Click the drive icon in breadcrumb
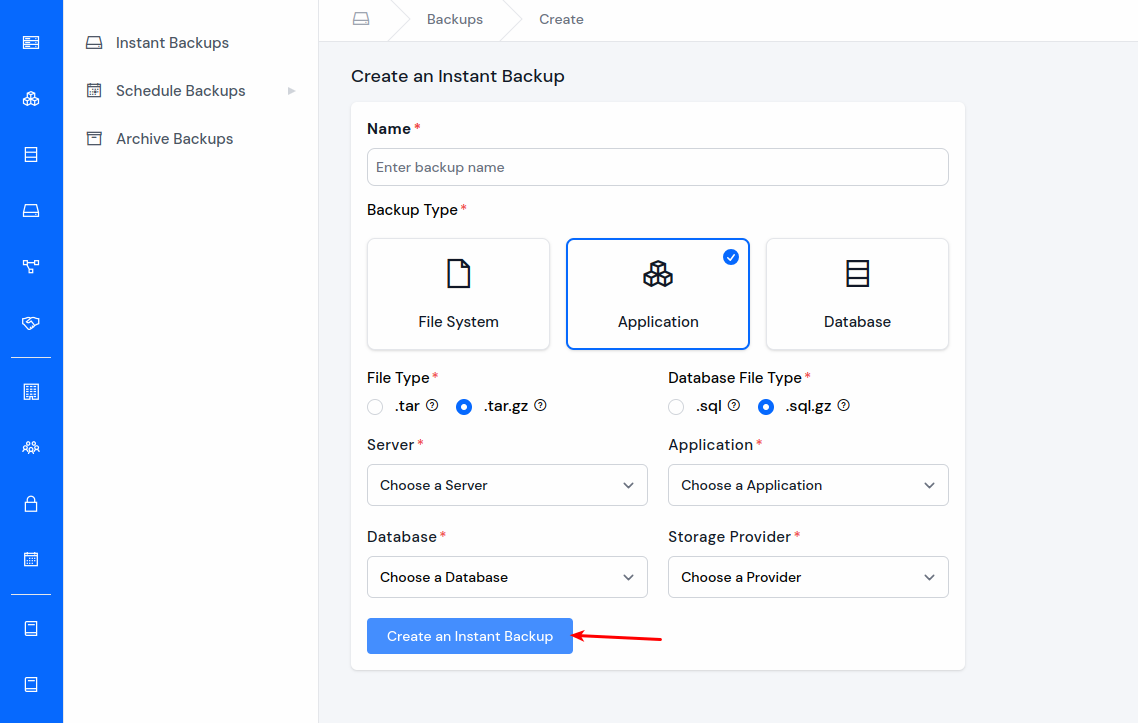The height and width of the screenshot is (723, 1138). (x=361, y=19)
